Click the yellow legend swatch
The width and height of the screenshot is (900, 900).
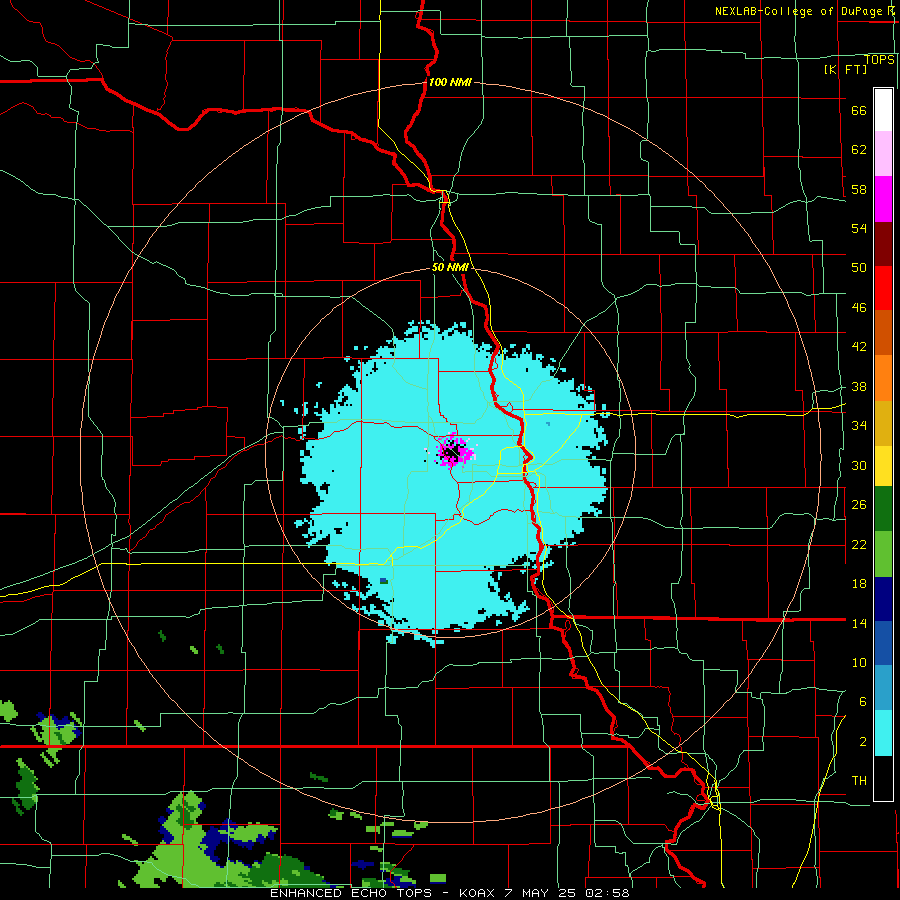coord(883,466)
